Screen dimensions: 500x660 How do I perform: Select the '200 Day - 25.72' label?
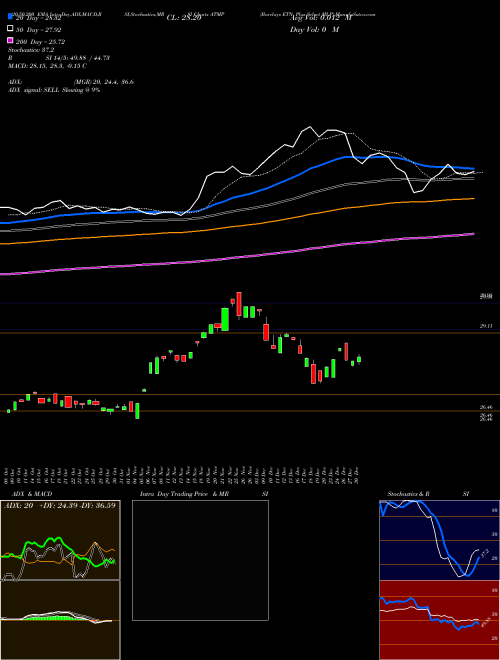point(40,42)
